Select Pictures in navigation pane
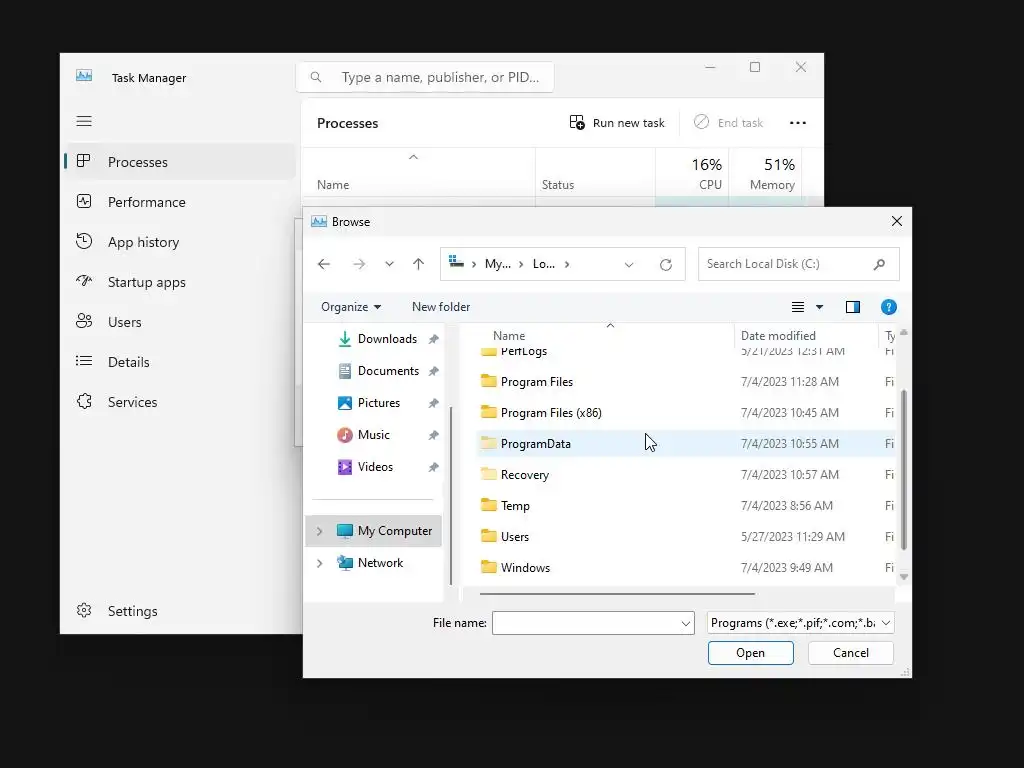 pos(378,403)
